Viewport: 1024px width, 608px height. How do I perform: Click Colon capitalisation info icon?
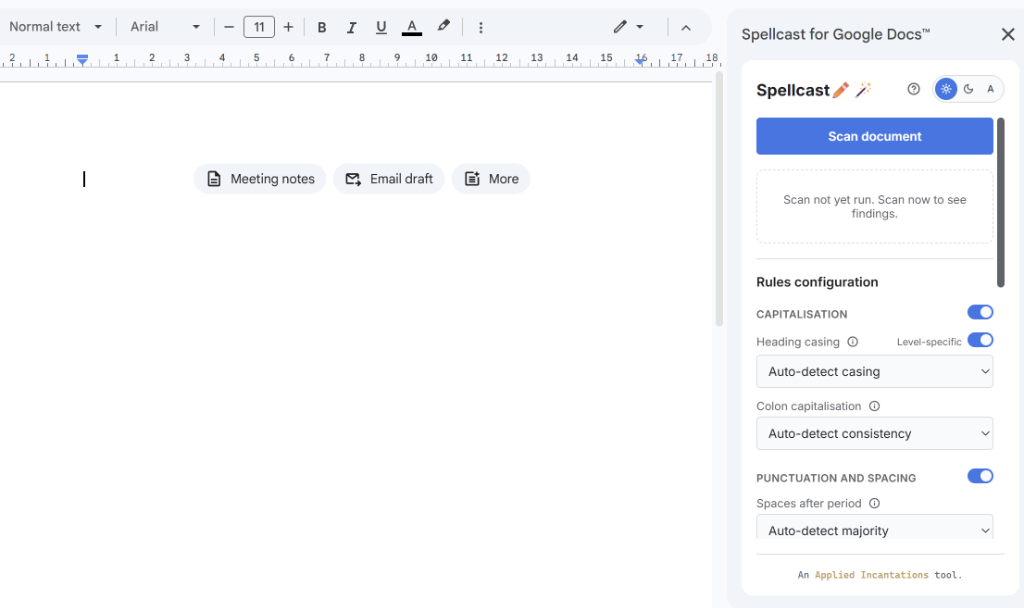click(874, 406)
